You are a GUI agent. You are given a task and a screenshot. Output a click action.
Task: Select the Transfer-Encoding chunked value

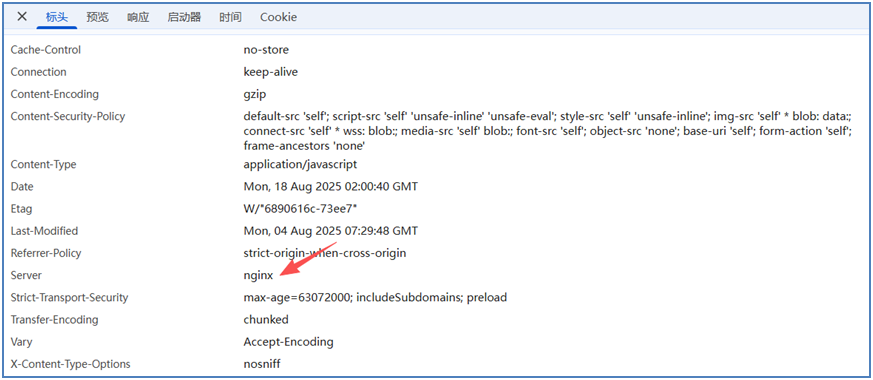pos(266,320)
